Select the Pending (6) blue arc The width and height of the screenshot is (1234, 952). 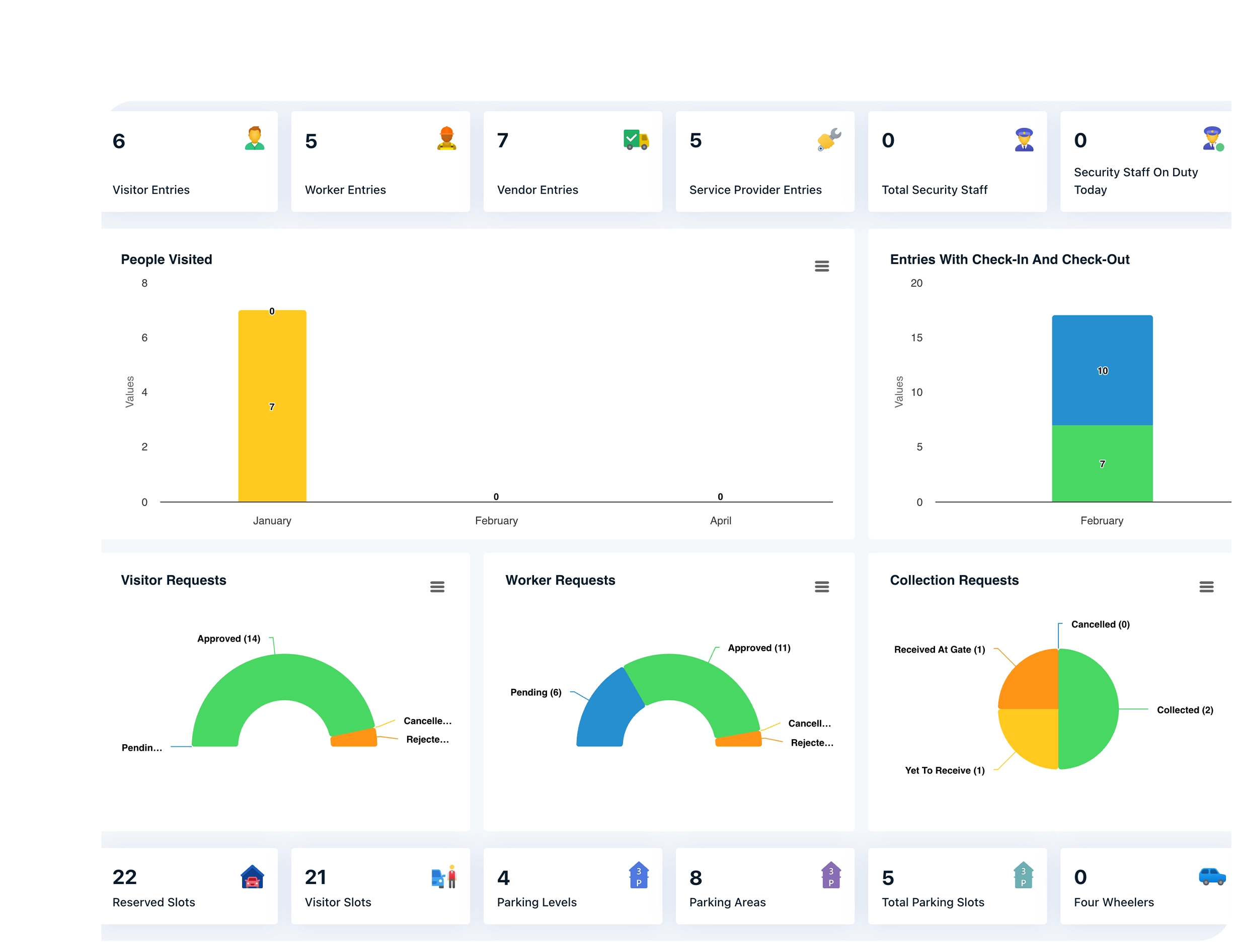(x=607, y=712)
